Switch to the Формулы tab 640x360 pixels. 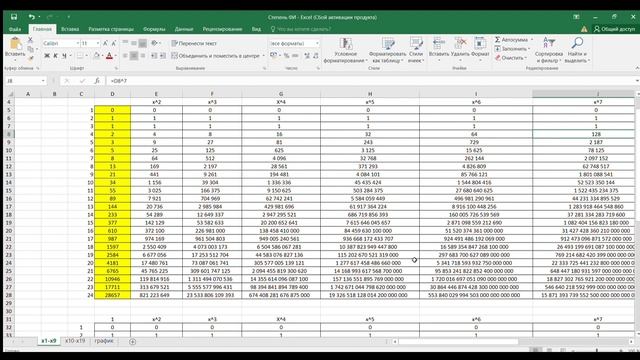click(154, 29)
